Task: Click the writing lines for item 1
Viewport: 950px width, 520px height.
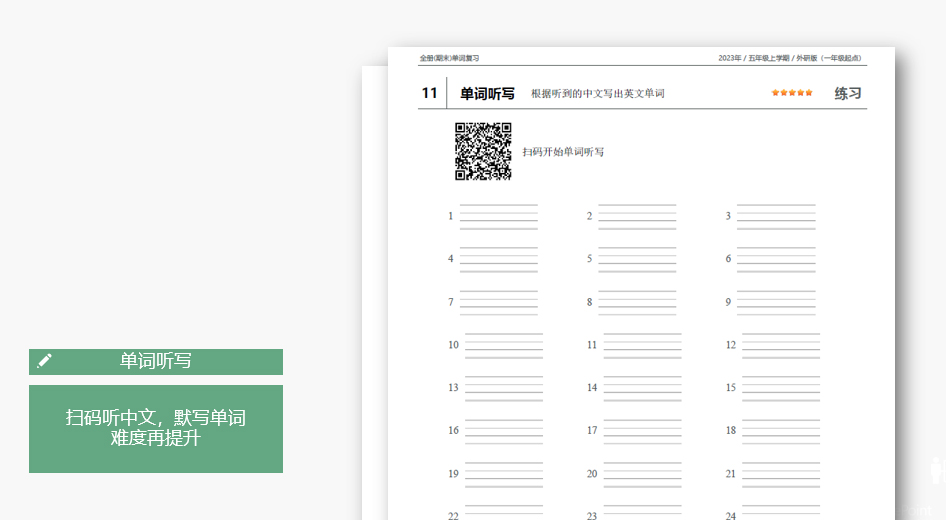Action: point(498,217)
